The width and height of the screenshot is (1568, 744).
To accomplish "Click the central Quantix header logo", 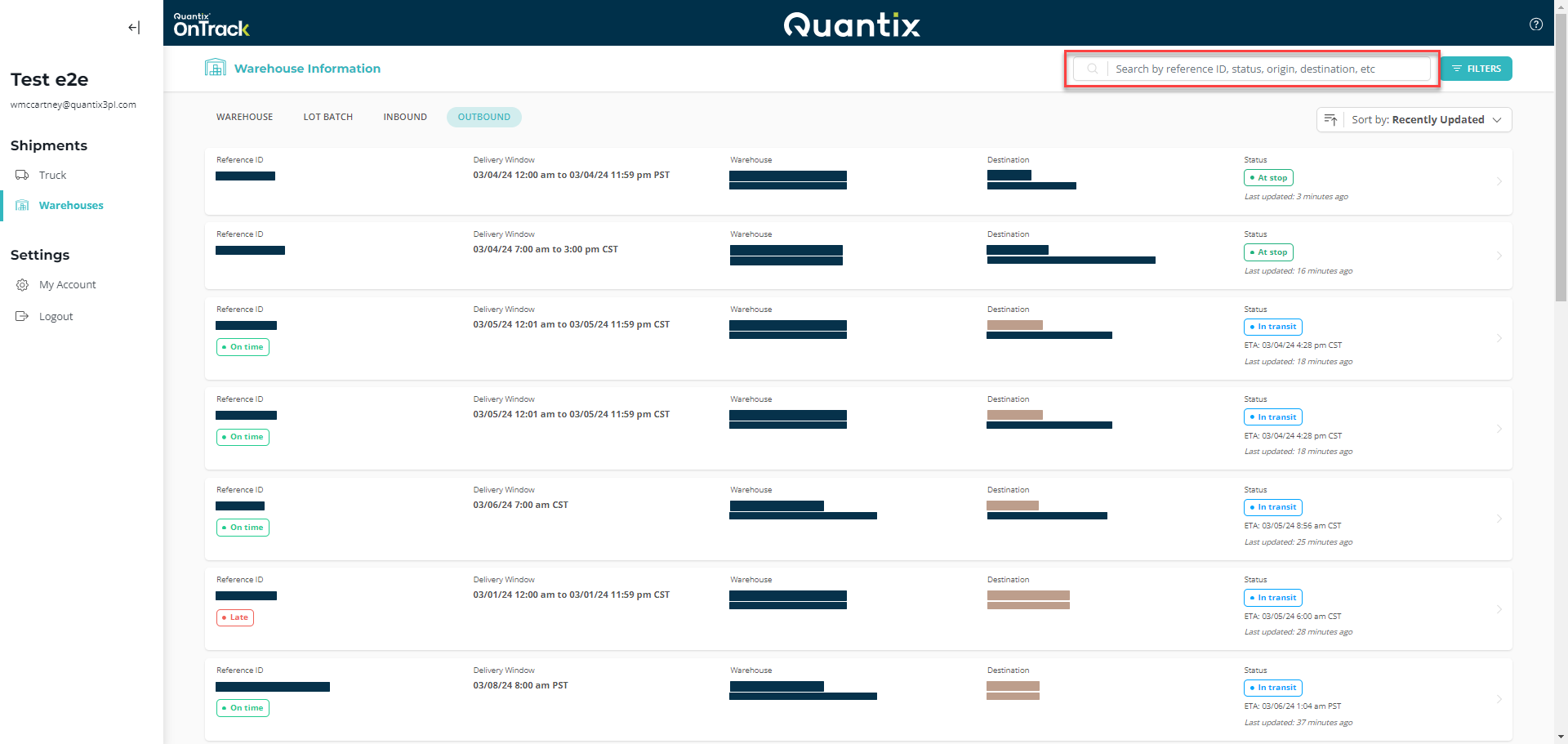I will click(851, 25).
